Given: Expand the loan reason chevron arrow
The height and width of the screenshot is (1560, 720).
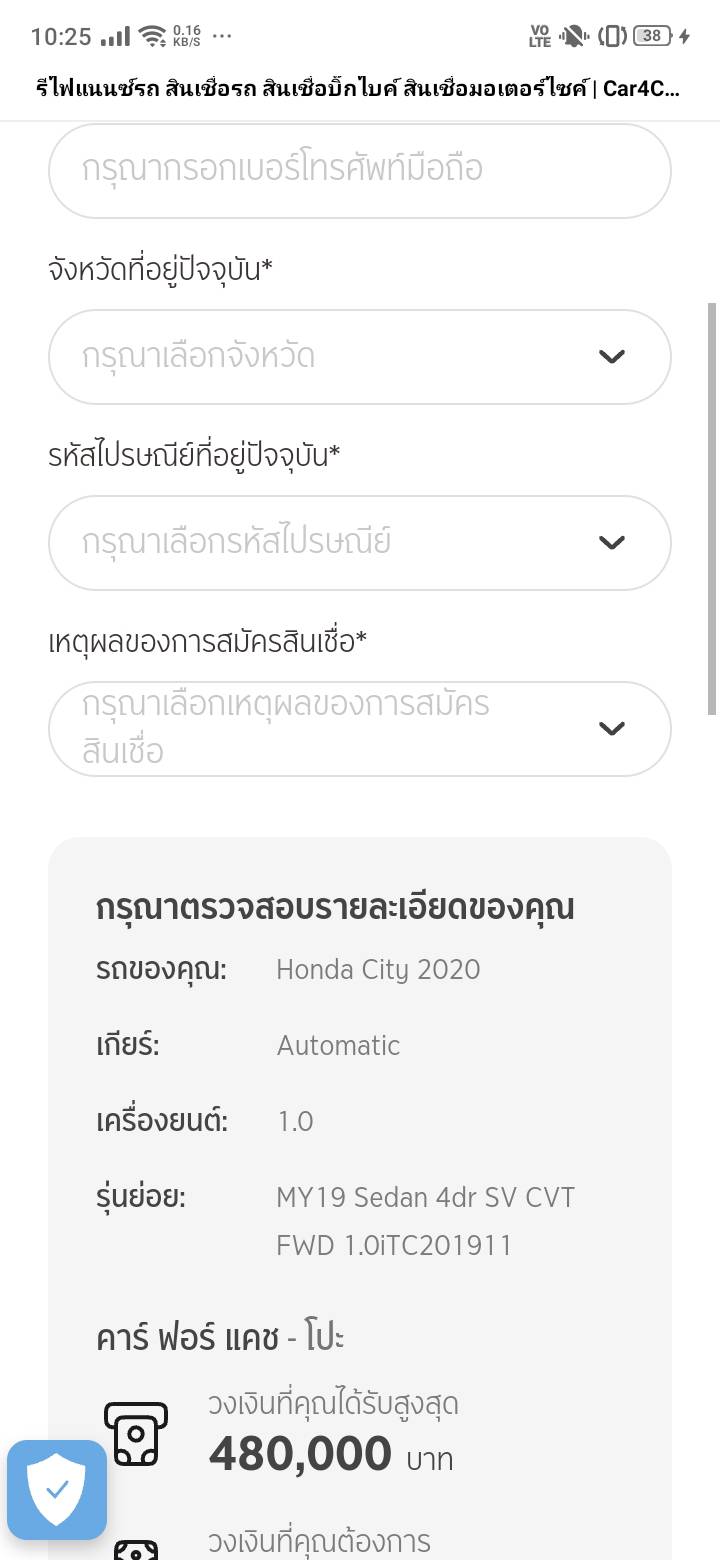Looking at the screenshot, I should point(611,728).
